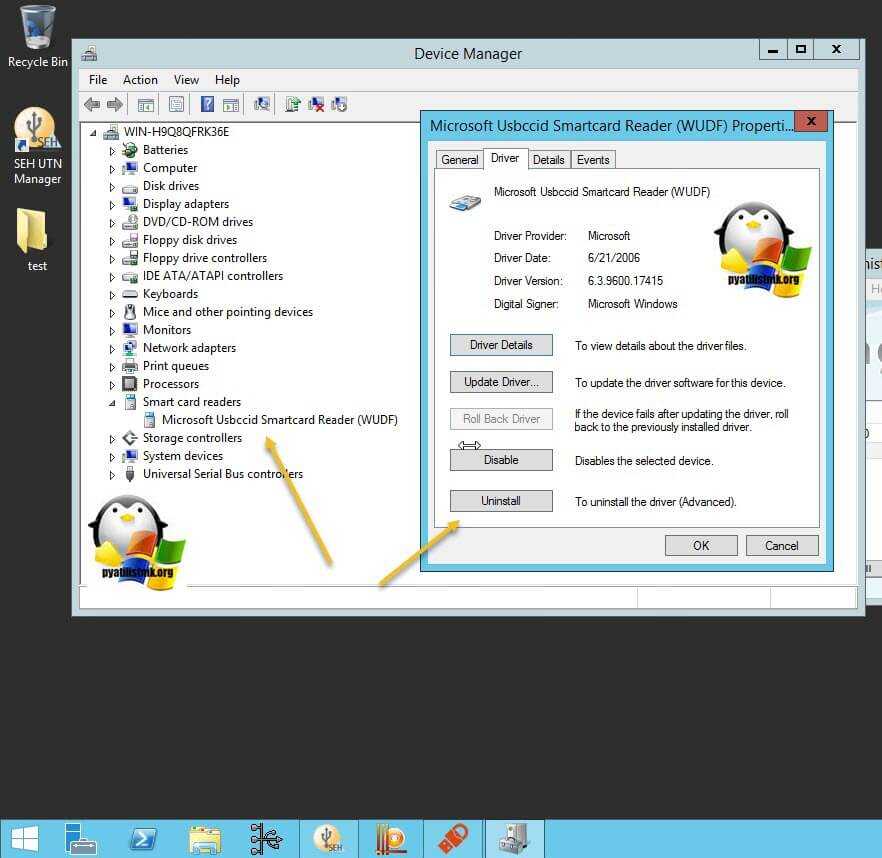
Task: Open the View menu
Action: 186,80
